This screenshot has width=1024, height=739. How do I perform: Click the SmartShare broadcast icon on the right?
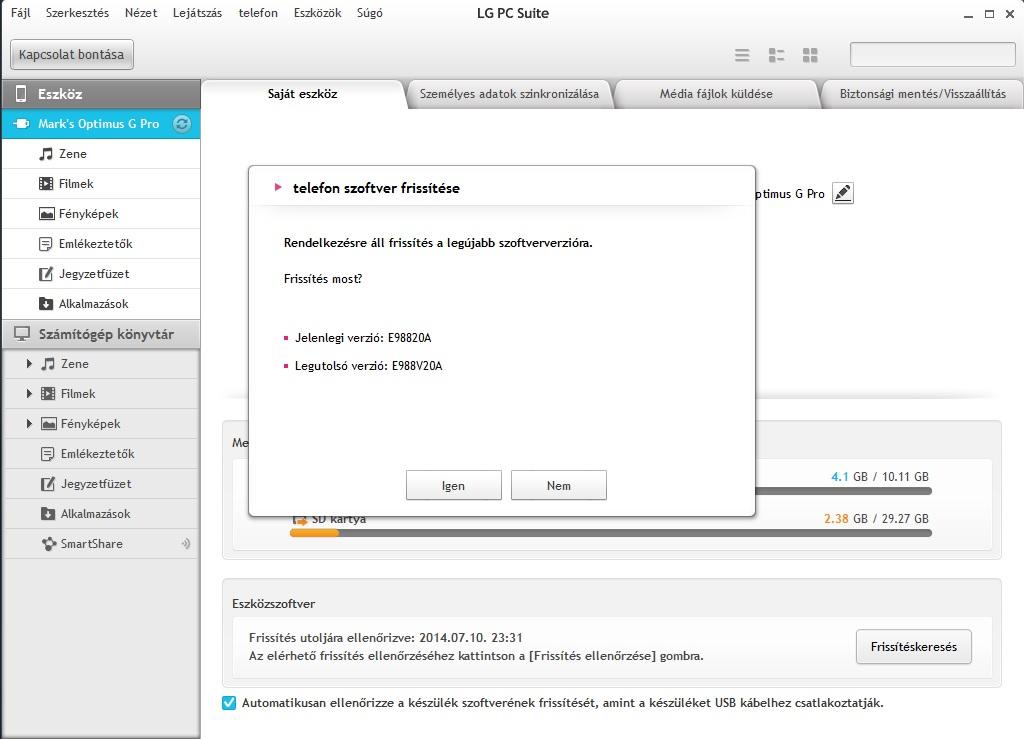[186, 544]
